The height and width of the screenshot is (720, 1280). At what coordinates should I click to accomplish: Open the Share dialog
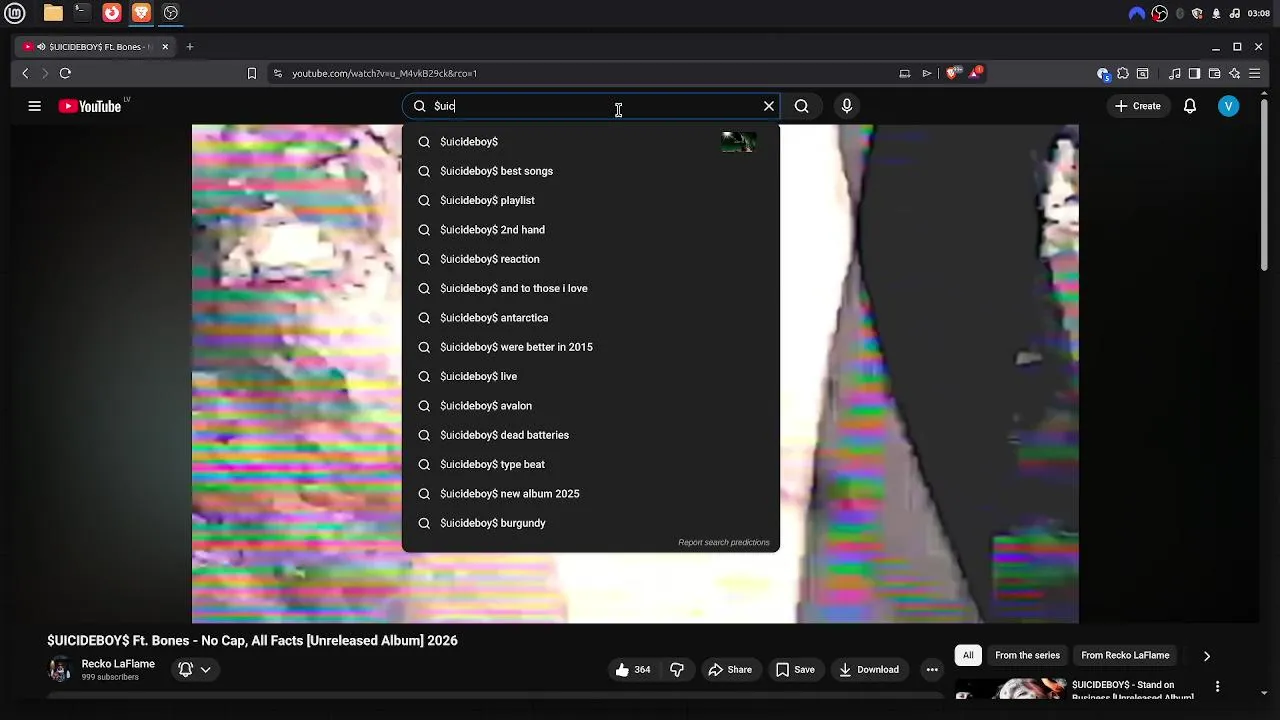point(730,670)
